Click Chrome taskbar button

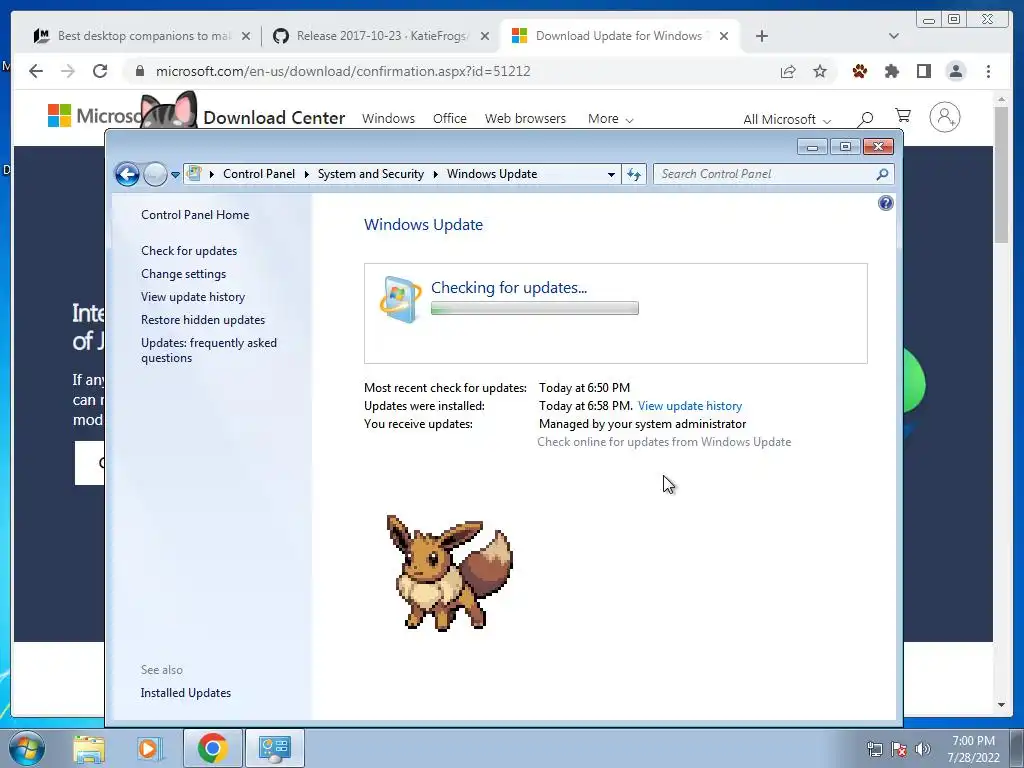point(212,748)
